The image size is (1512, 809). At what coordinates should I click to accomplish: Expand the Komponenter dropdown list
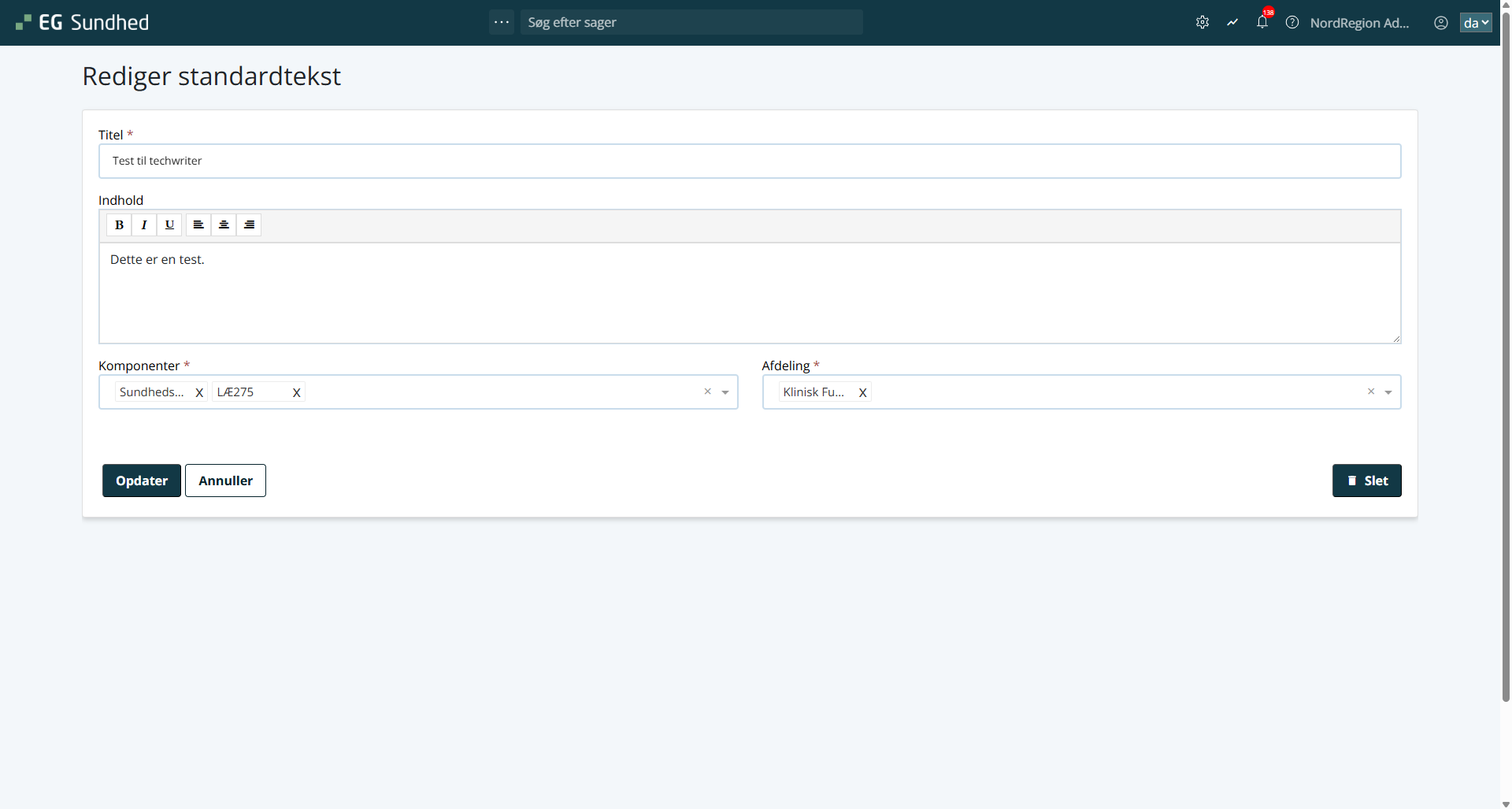click(x=725, y=392)
